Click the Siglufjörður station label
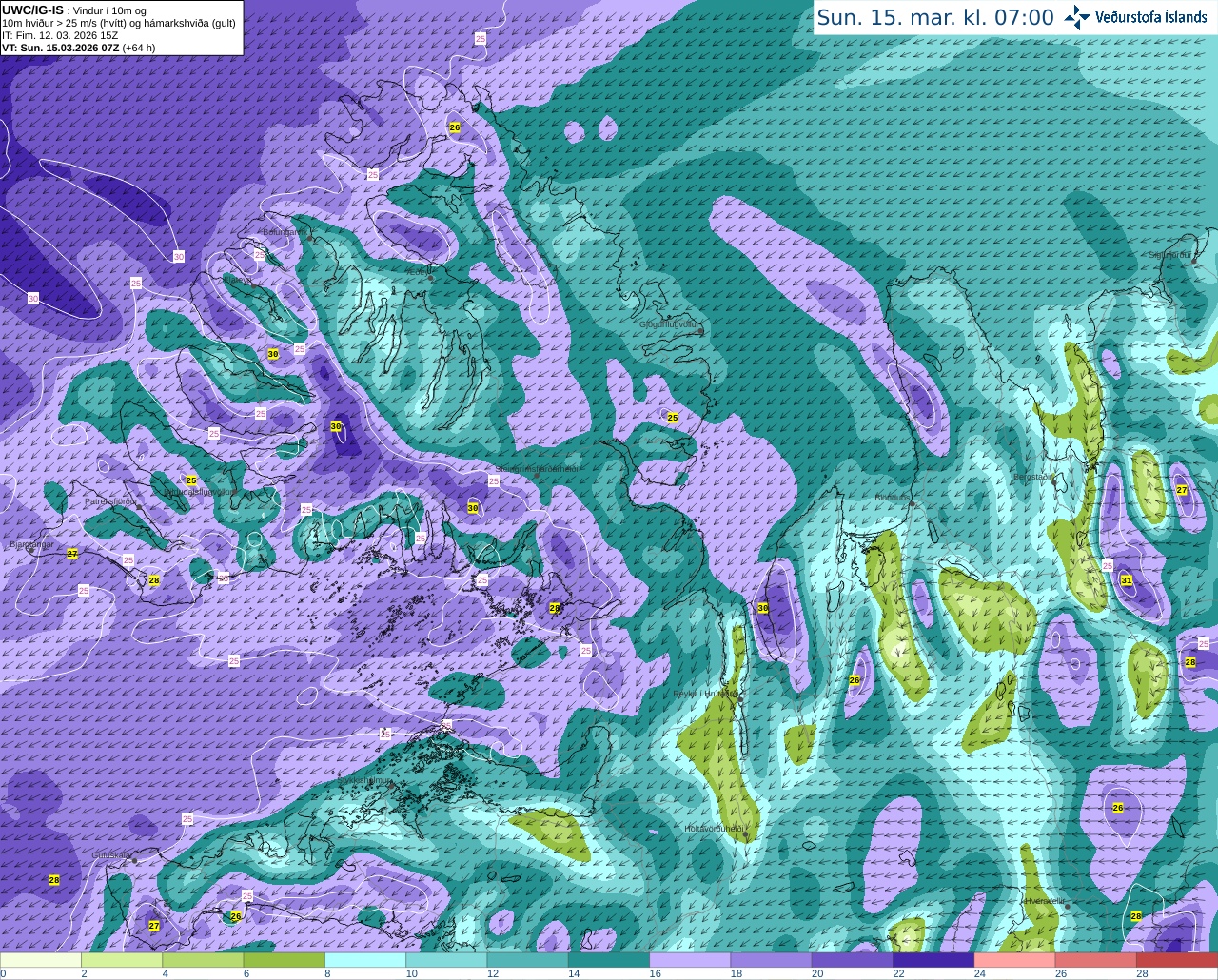 (x=1170, y=255)
